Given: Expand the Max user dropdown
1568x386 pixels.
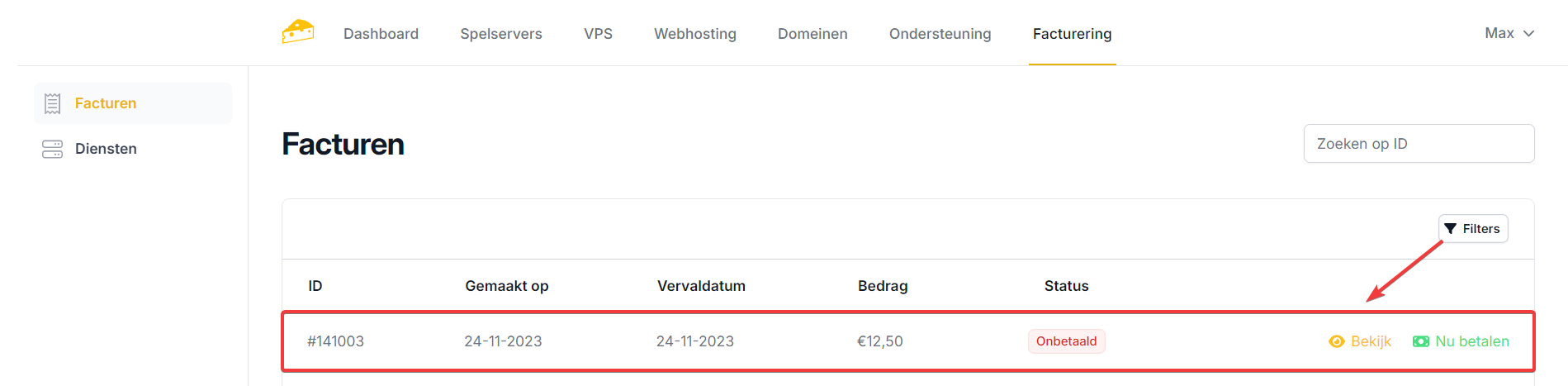Looking at the screenshot, I should tap(1509, 33).
